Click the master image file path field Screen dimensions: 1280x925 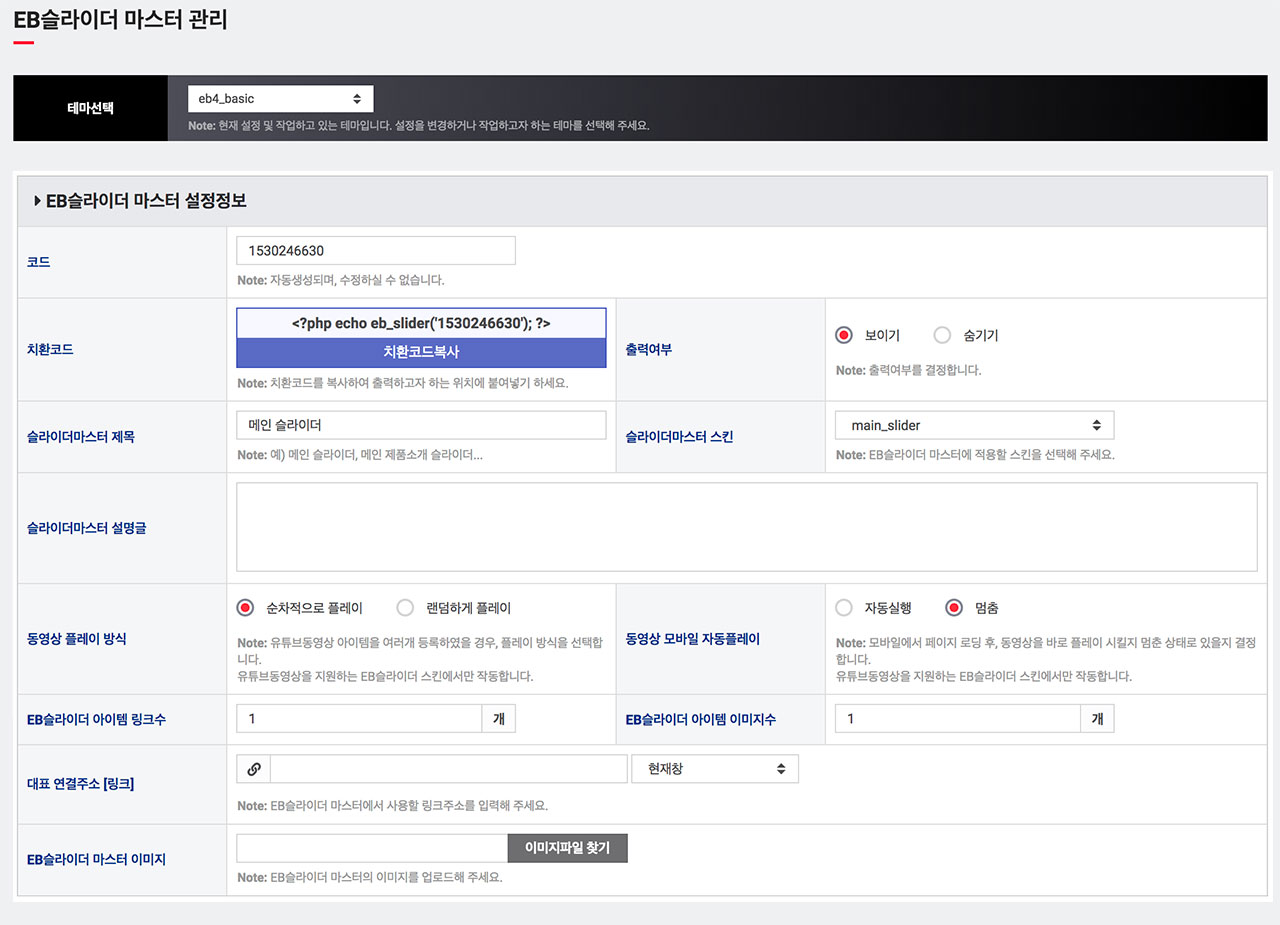click(373, 849)
